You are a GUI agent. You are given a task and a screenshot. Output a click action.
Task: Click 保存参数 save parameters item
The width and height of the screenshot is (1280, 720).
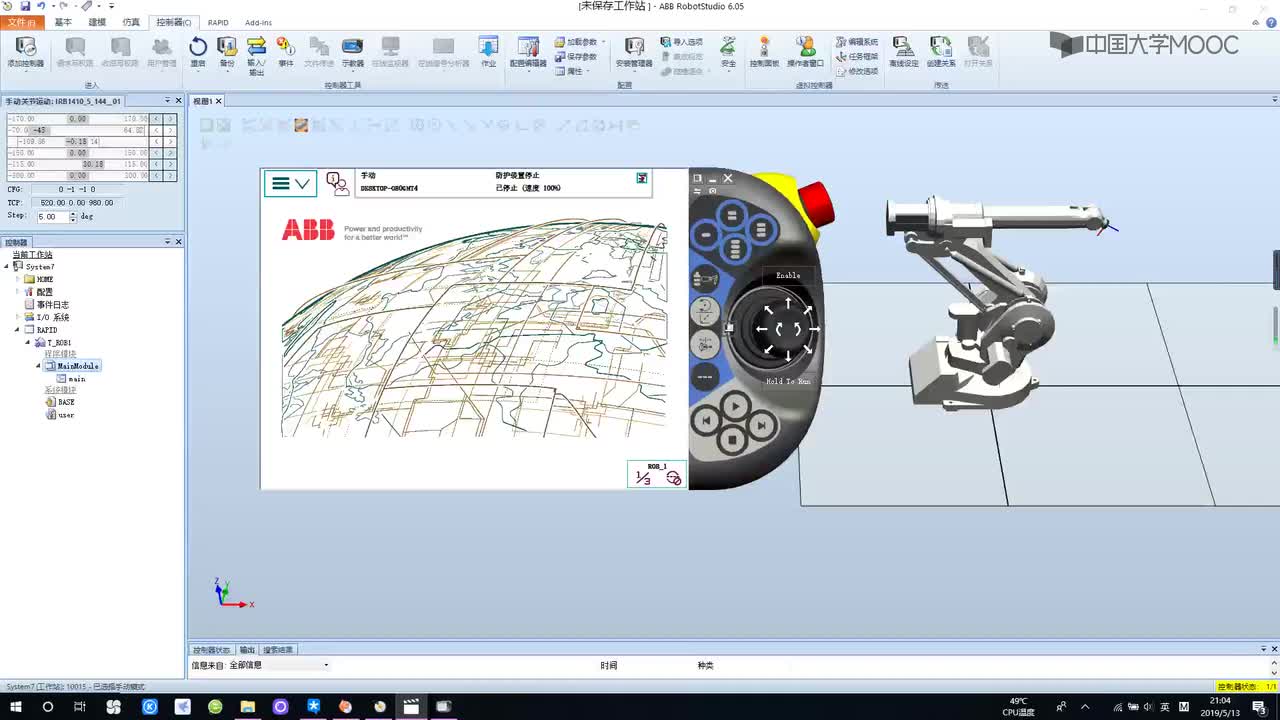click(575, 56)
